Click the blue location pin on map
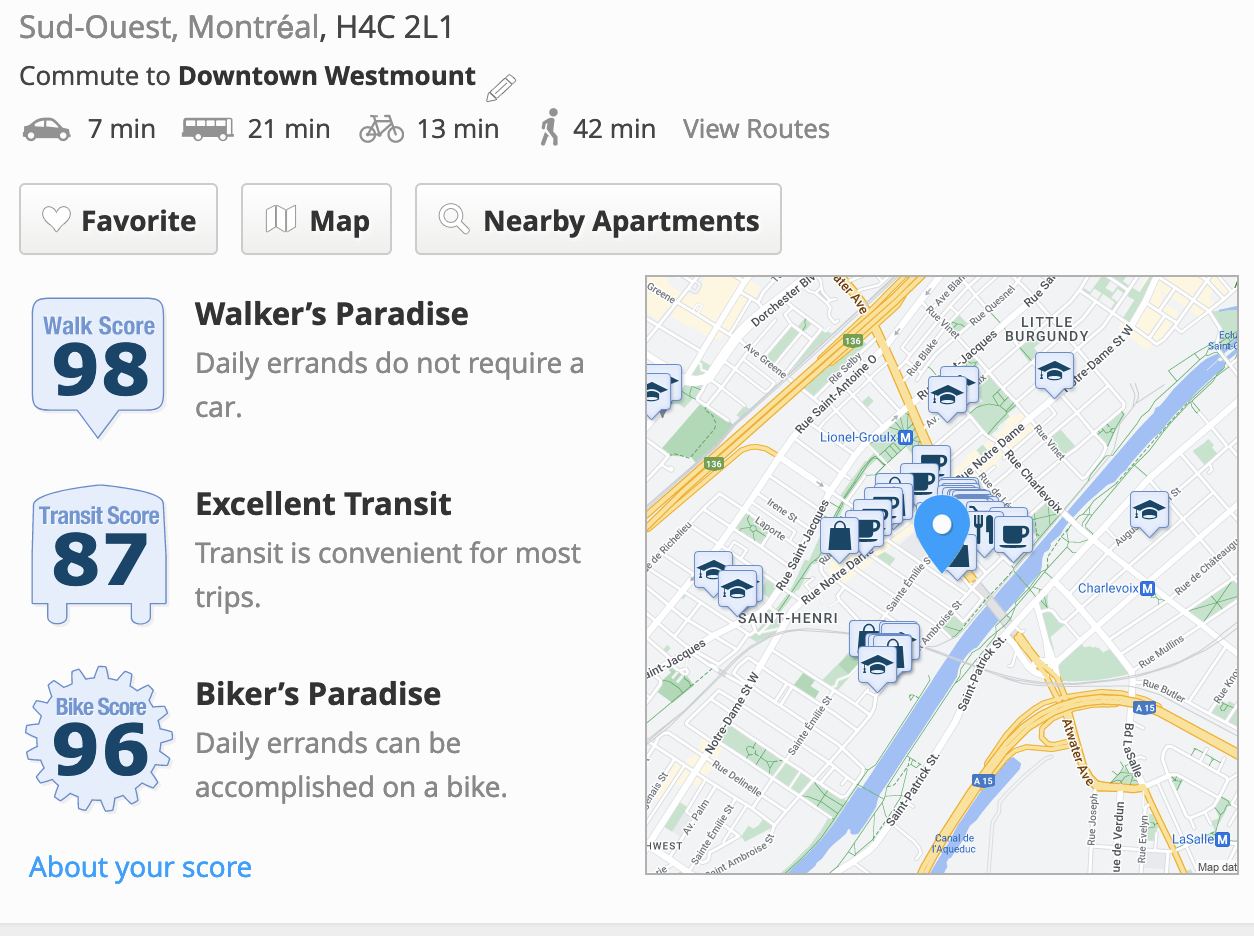1254x936 pixels. pos(941,530)
